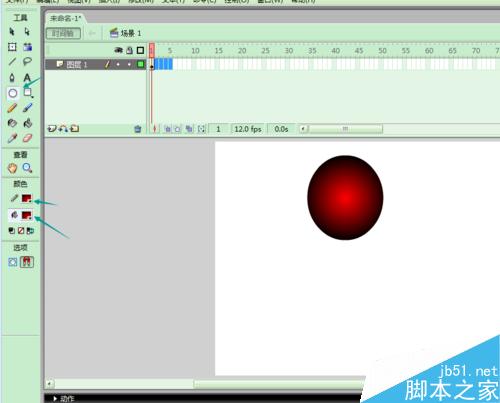Click the current frame number field
Screen dimensions: 500x403
(x=218, y=129)
